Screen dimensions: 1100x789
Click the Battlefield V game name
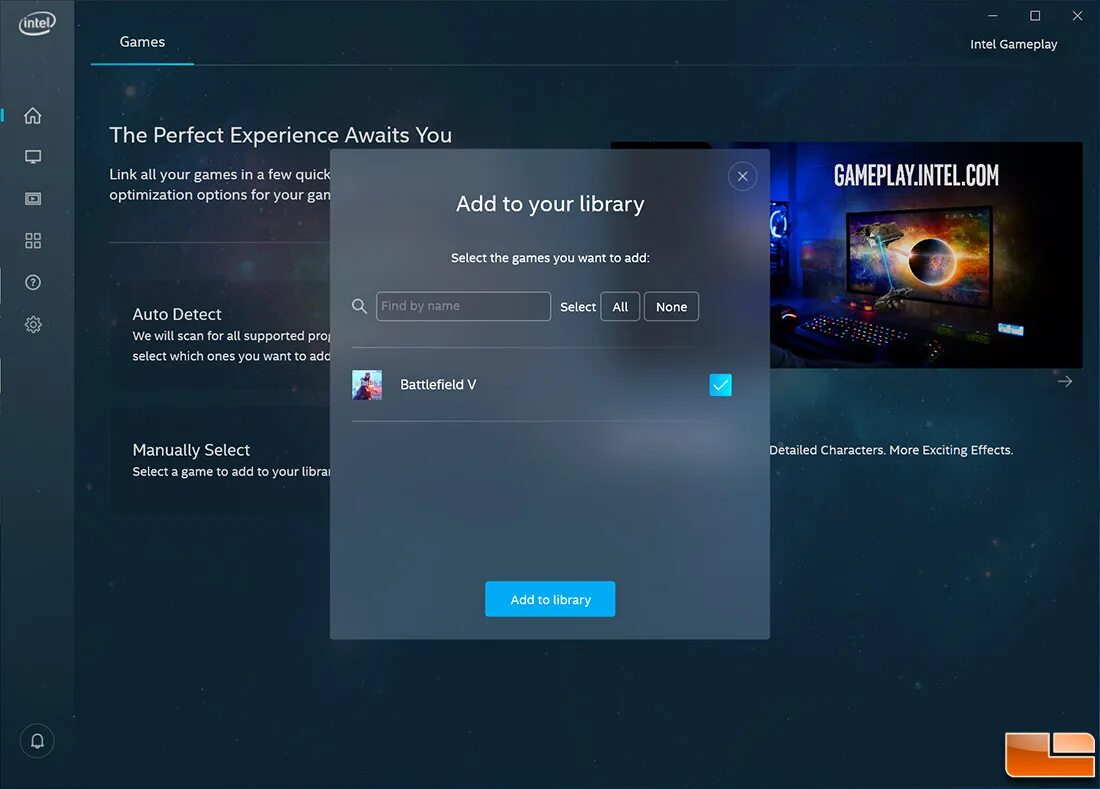(x=438, y=384)
